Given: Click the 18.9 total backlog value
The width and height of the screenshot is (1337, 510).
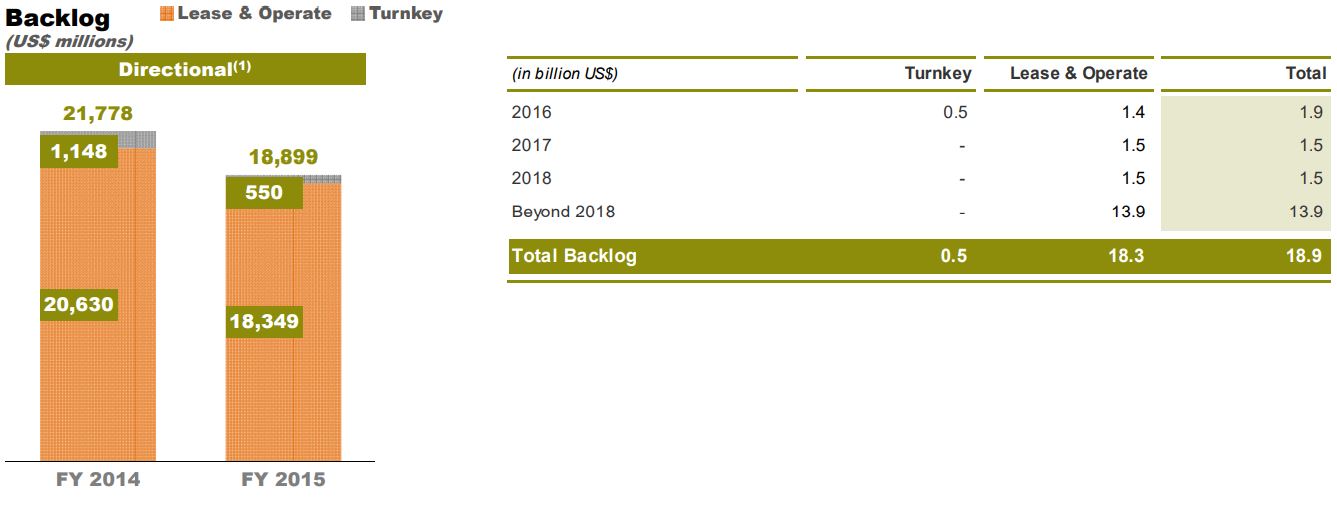Looking at the screenshot, I should [1307, 255].
